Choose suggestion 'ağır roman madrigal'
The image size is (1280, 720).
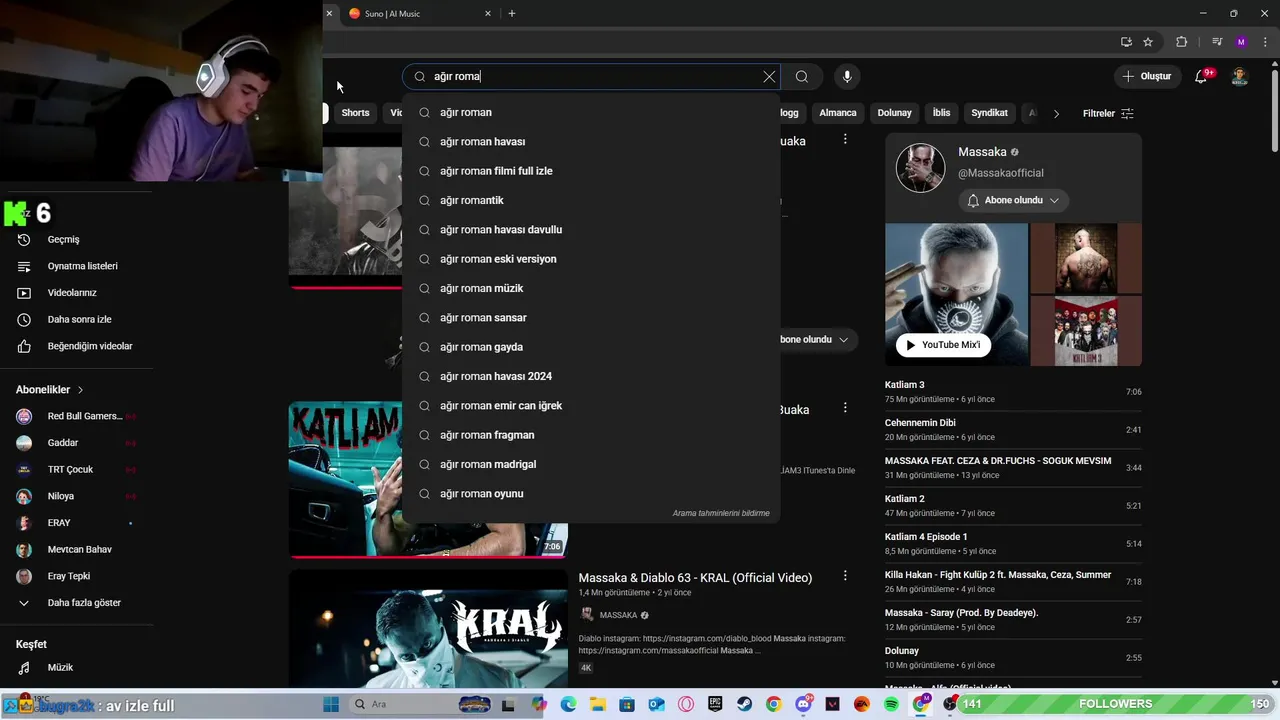point(591,464)
